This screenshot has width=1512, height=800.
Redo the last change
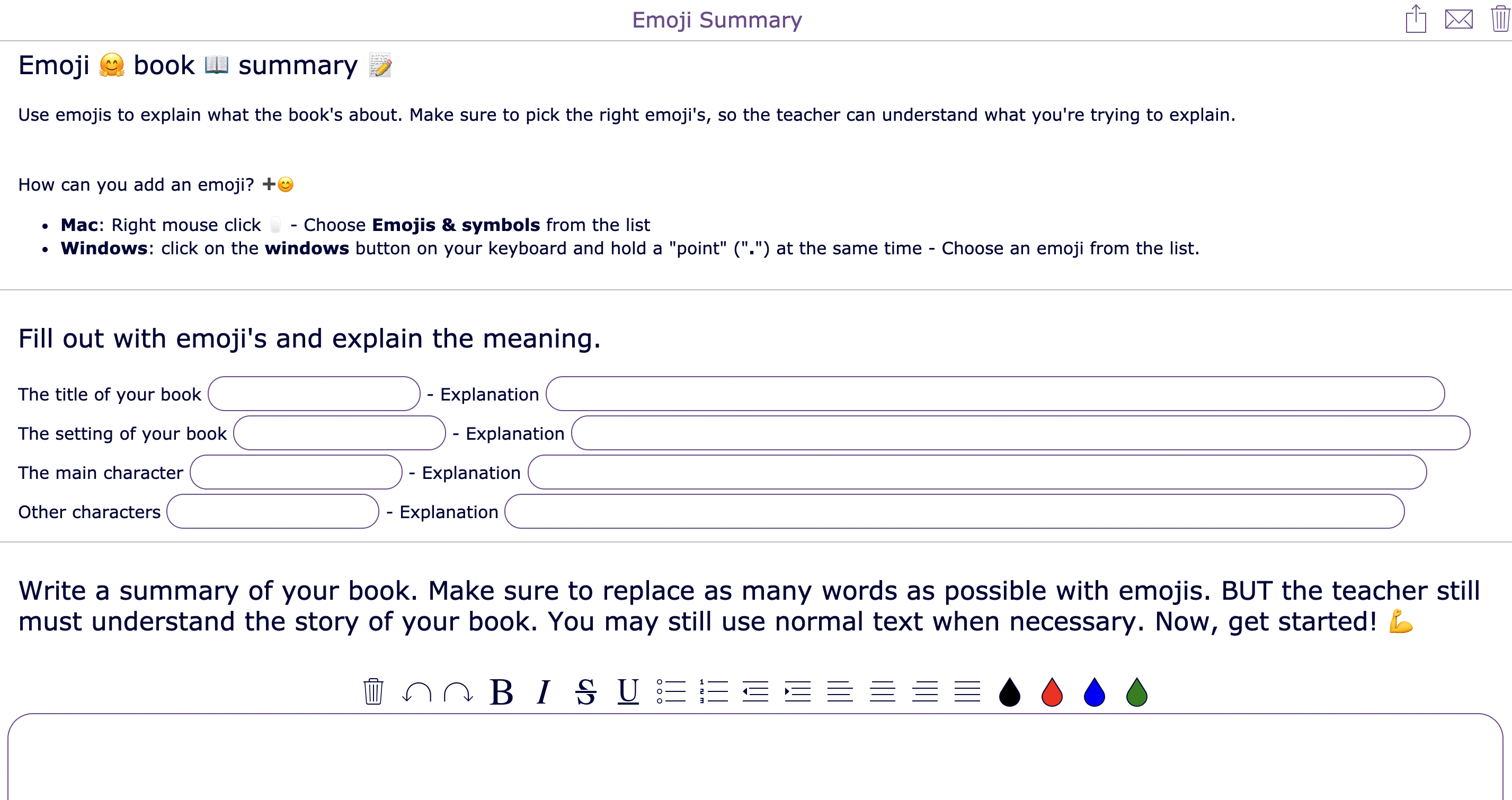coord(458,692)
